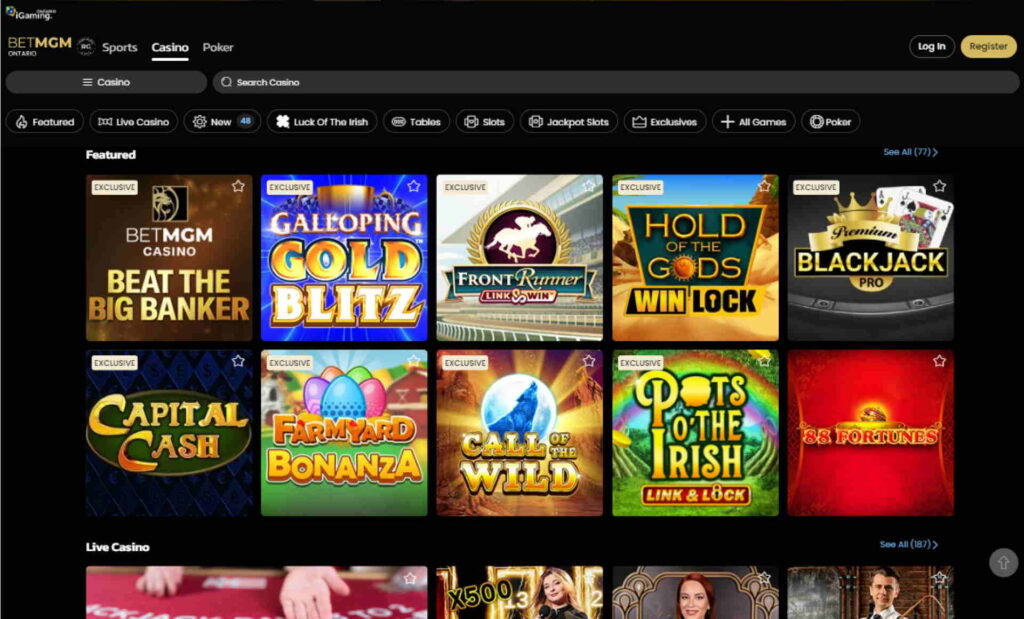The height and width of the screenshot is (619, 1024).
Task: Click the Exclusive badge on Capital Cash
Action: tap(114, 363)
